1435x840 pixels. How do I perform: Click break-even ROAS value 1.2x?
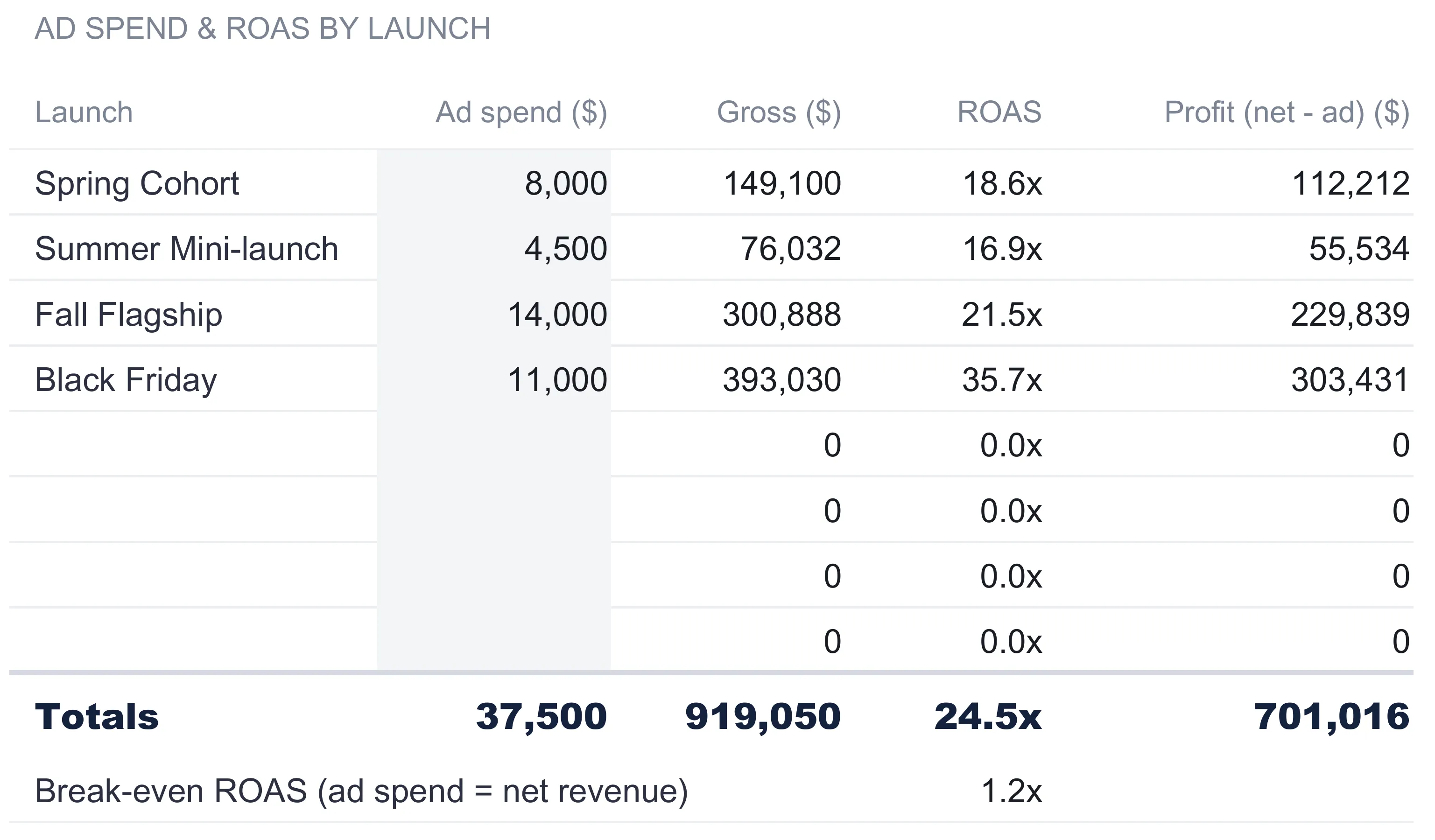[1012, 791]
